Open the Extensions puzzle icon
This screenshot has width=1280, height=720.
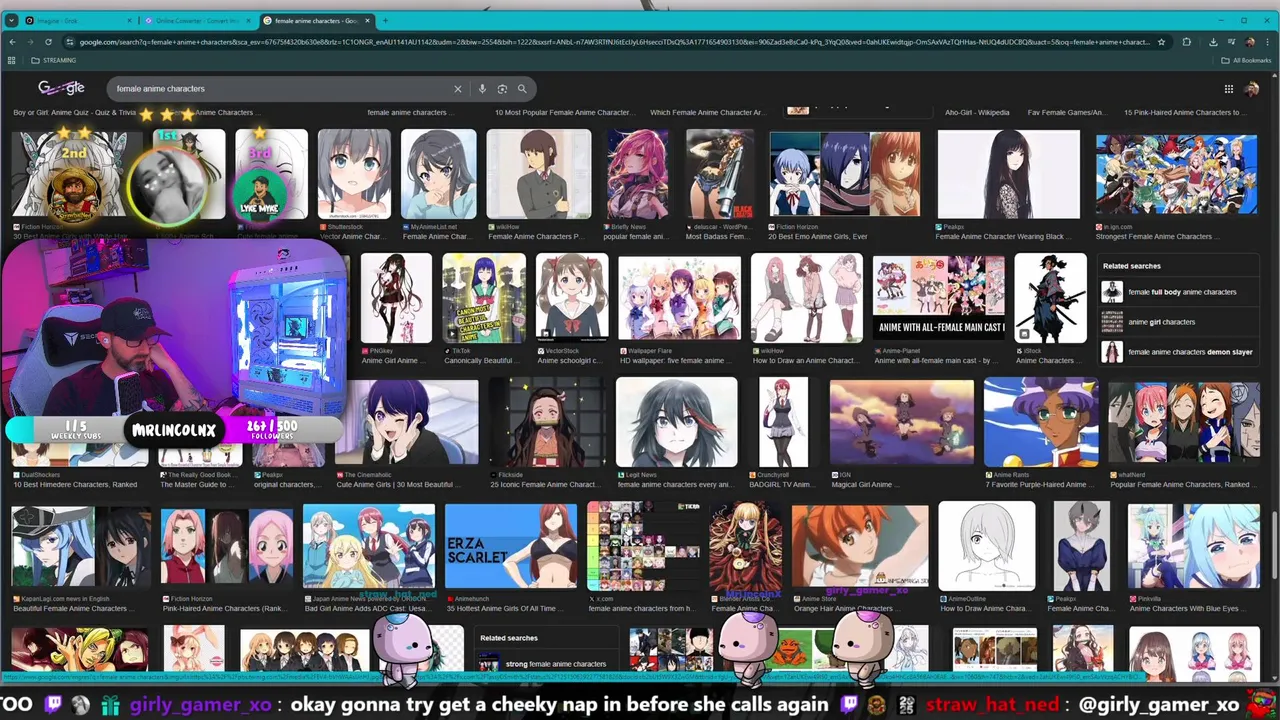[1187, 42]
